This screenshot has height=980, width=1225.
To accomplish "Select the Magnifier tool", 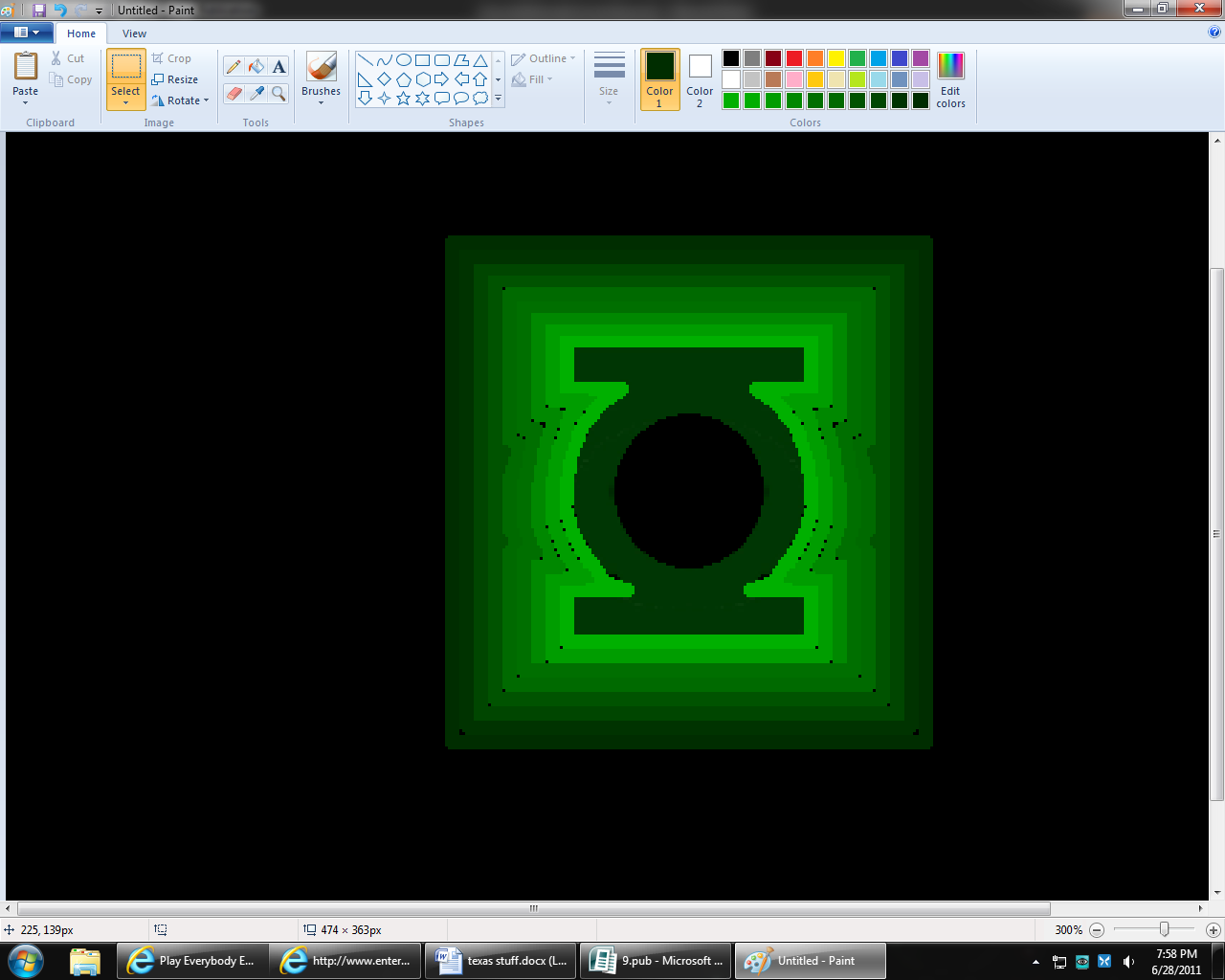I will [x=278, y=95].
